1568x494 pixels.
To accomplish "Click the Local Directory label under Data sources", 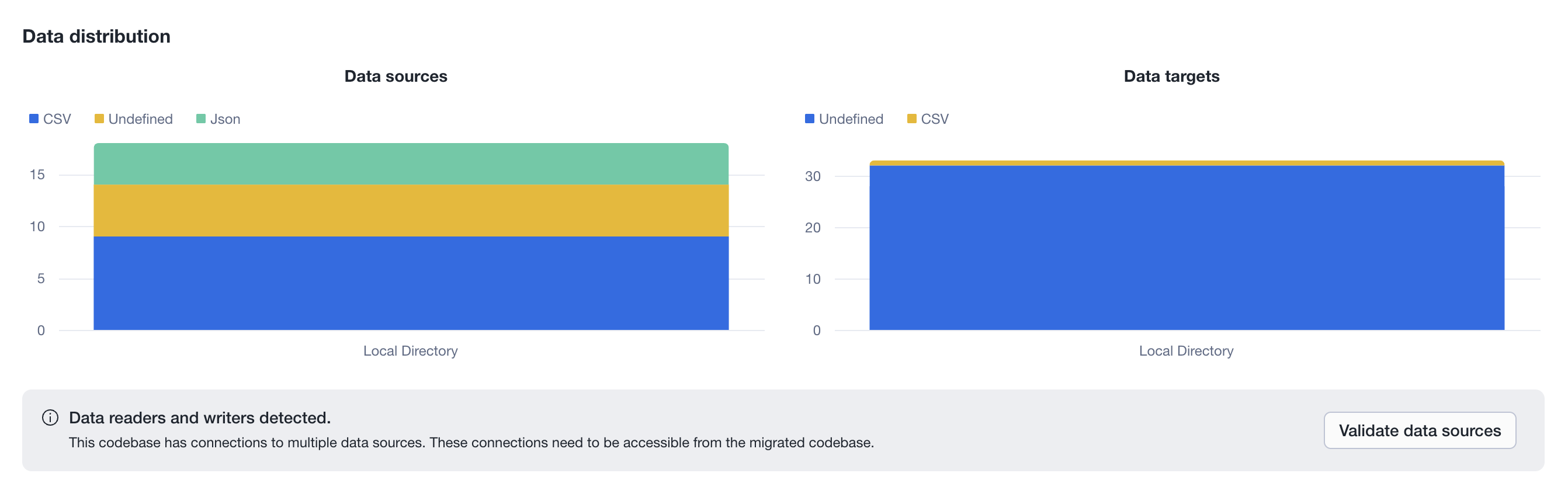I will pyautogui.click(x=411, y=350).
